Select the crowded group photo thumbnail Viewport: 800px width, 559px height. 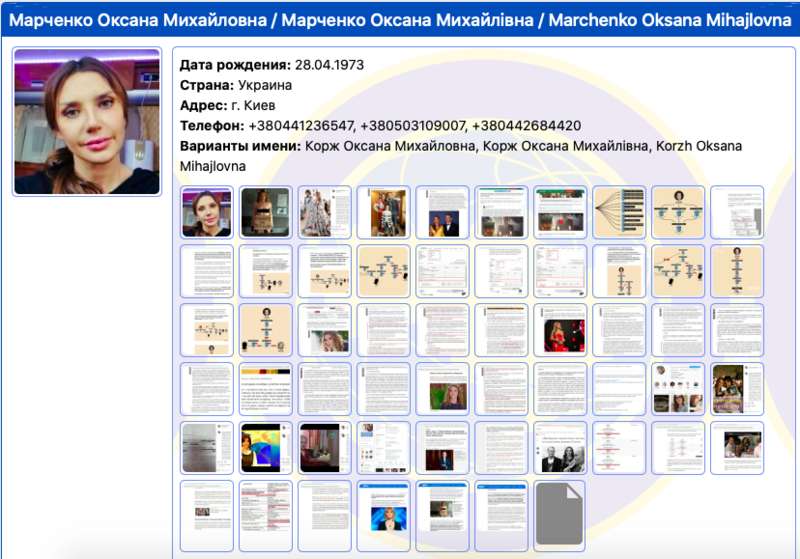[x=737, y=389]
